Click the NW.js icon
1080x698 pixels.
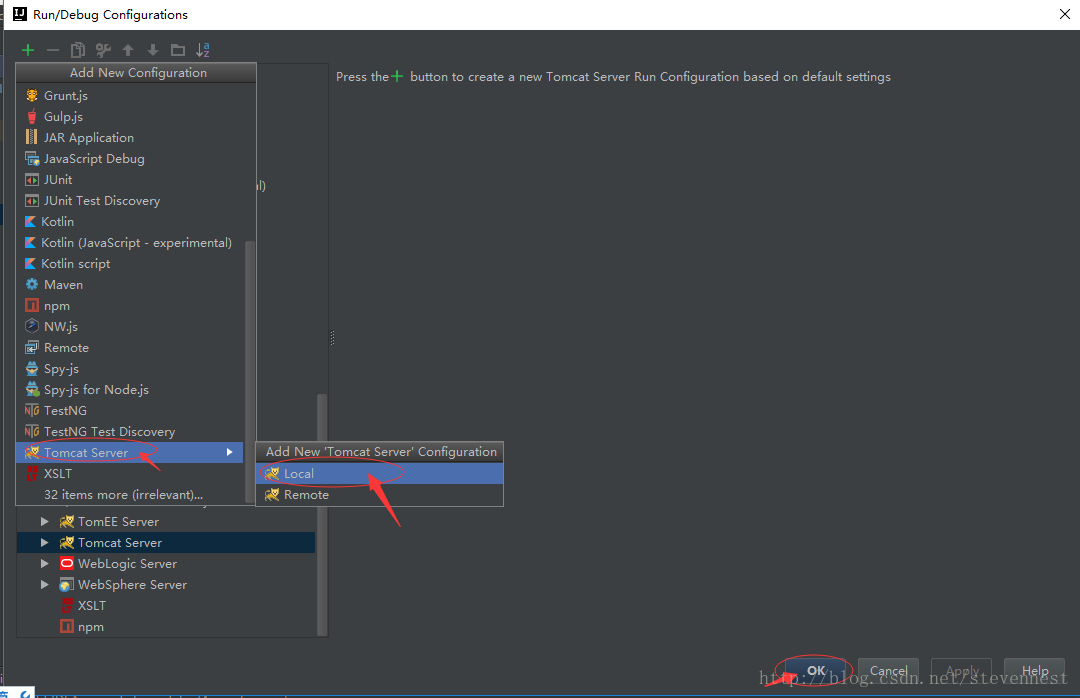[x=32, y=326]
